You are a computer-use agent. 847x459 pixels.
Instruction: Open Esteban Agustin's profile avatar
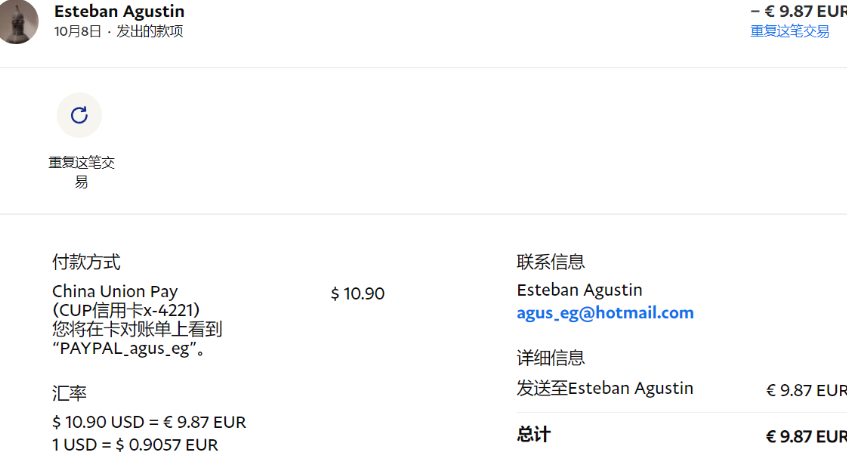point(18,21)
